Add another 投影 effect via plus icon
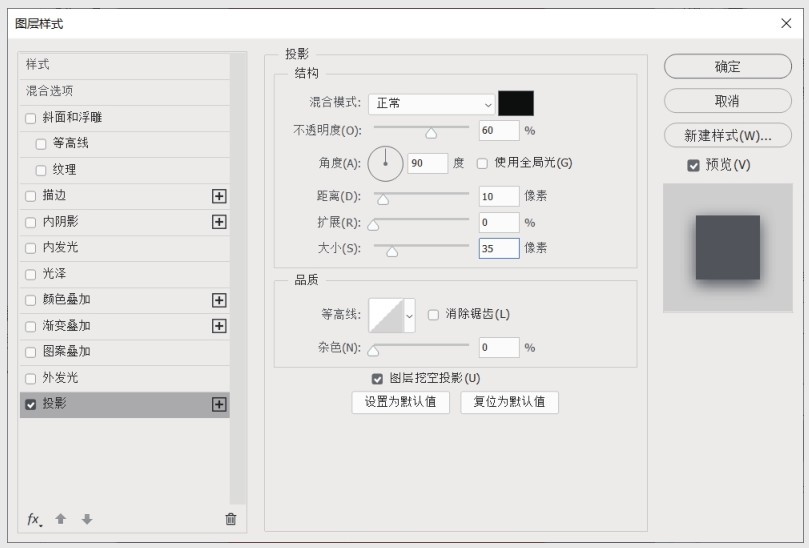809x548 pixels. 219,405
